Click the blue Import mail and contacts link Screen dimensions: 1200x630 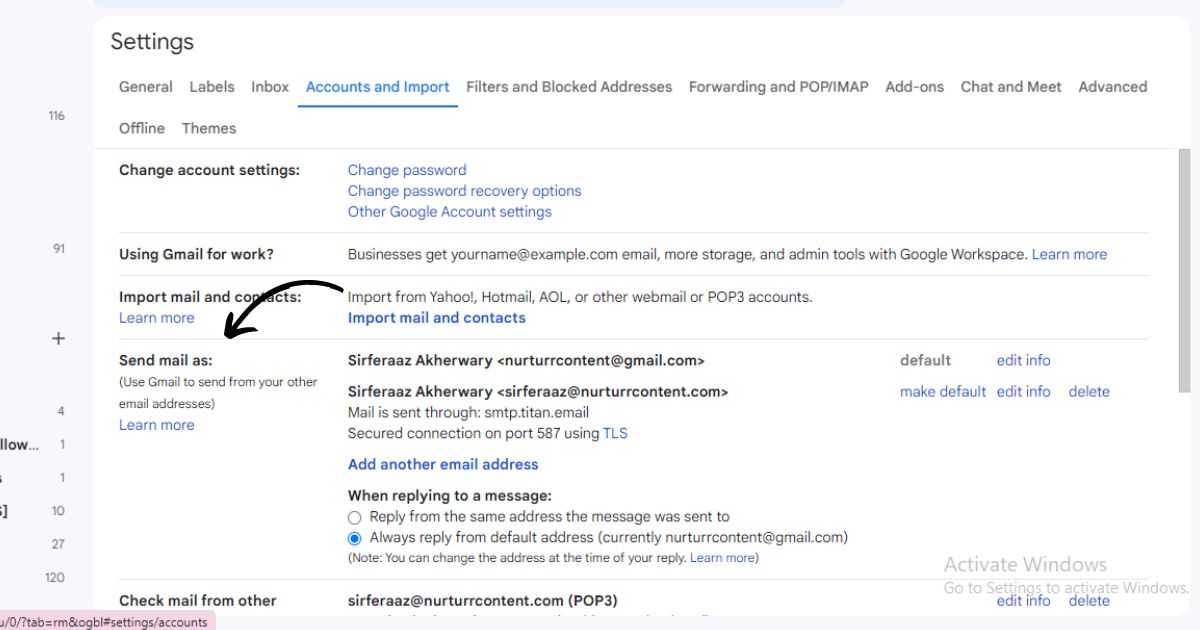pos(436,318)
